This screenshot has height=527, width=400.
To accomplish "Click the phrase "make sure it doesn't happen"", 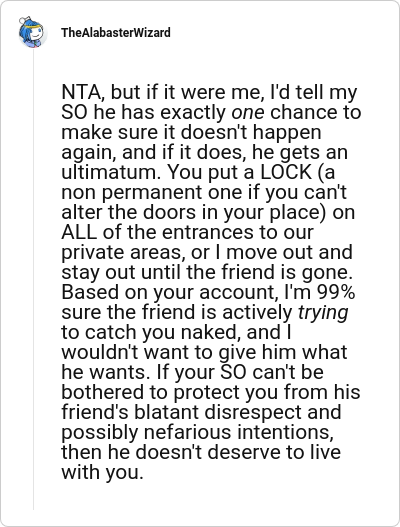I will (x=191, y=132).
